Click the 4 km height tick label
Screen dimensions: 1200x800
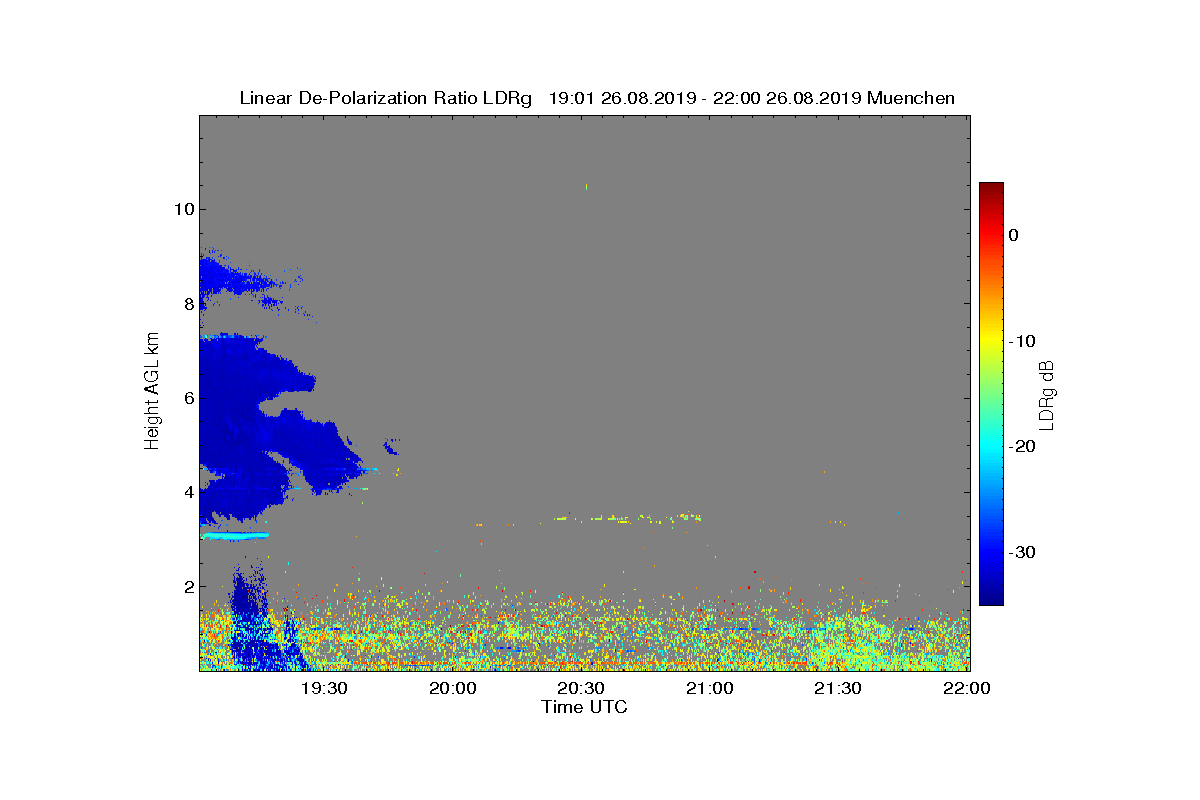[188, 492]
